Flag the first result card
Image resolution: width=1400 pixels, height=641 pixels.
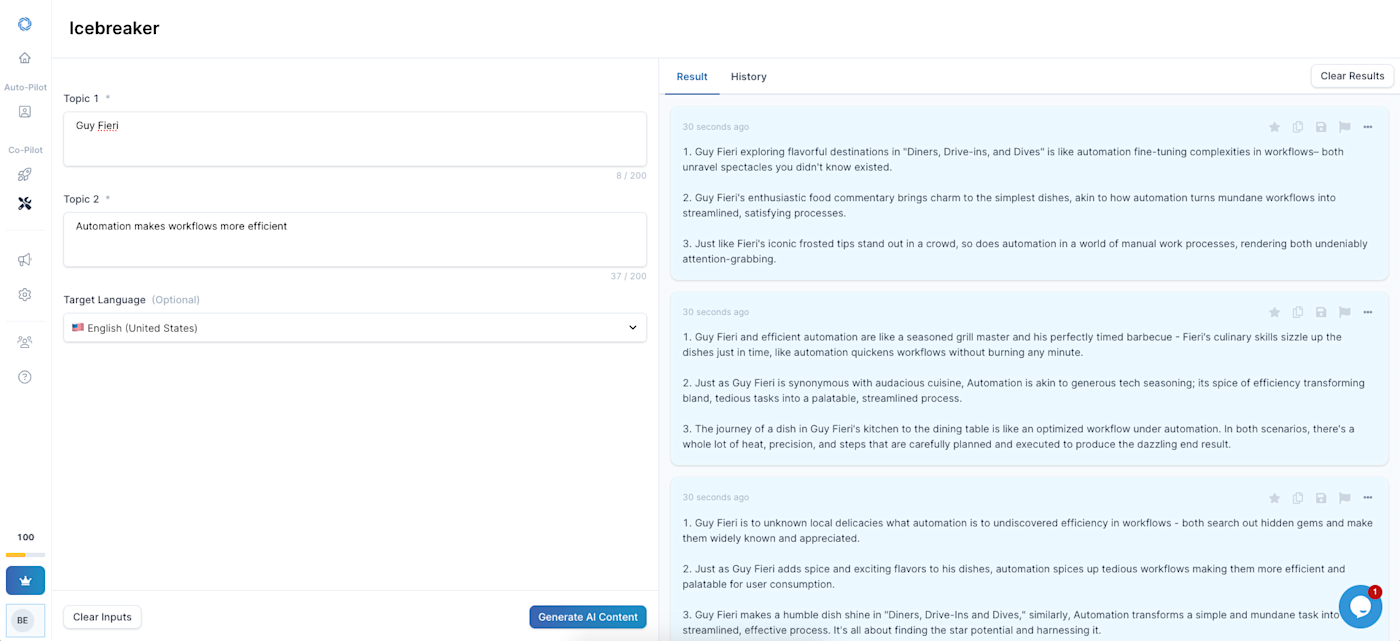[x=1345, y=127]
